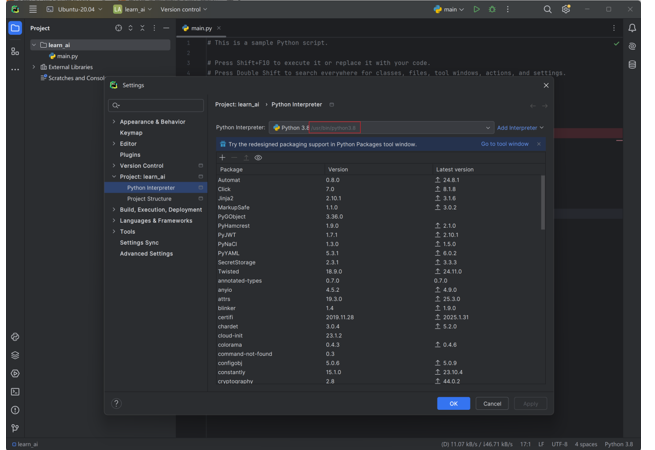The width and height of the screenshot is (655, 450).
Task: Toggle show early releases eye icon
Action: coord(258,158)
